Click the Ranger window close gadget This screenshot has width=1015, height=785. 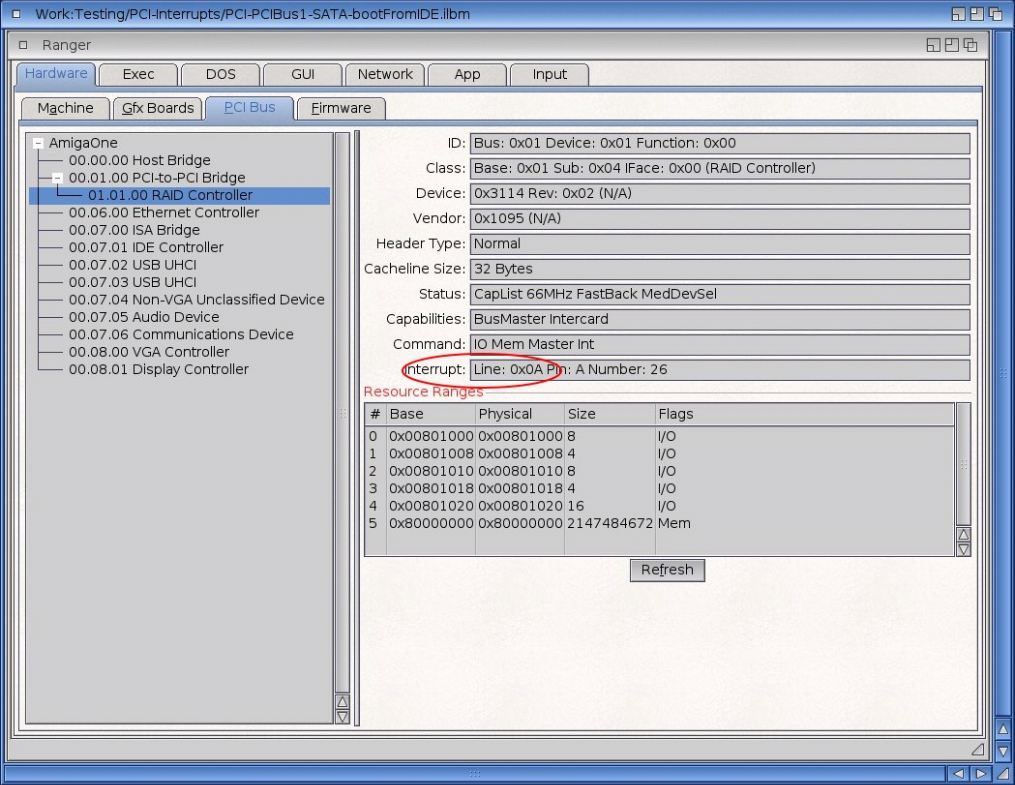coord(23,45)
